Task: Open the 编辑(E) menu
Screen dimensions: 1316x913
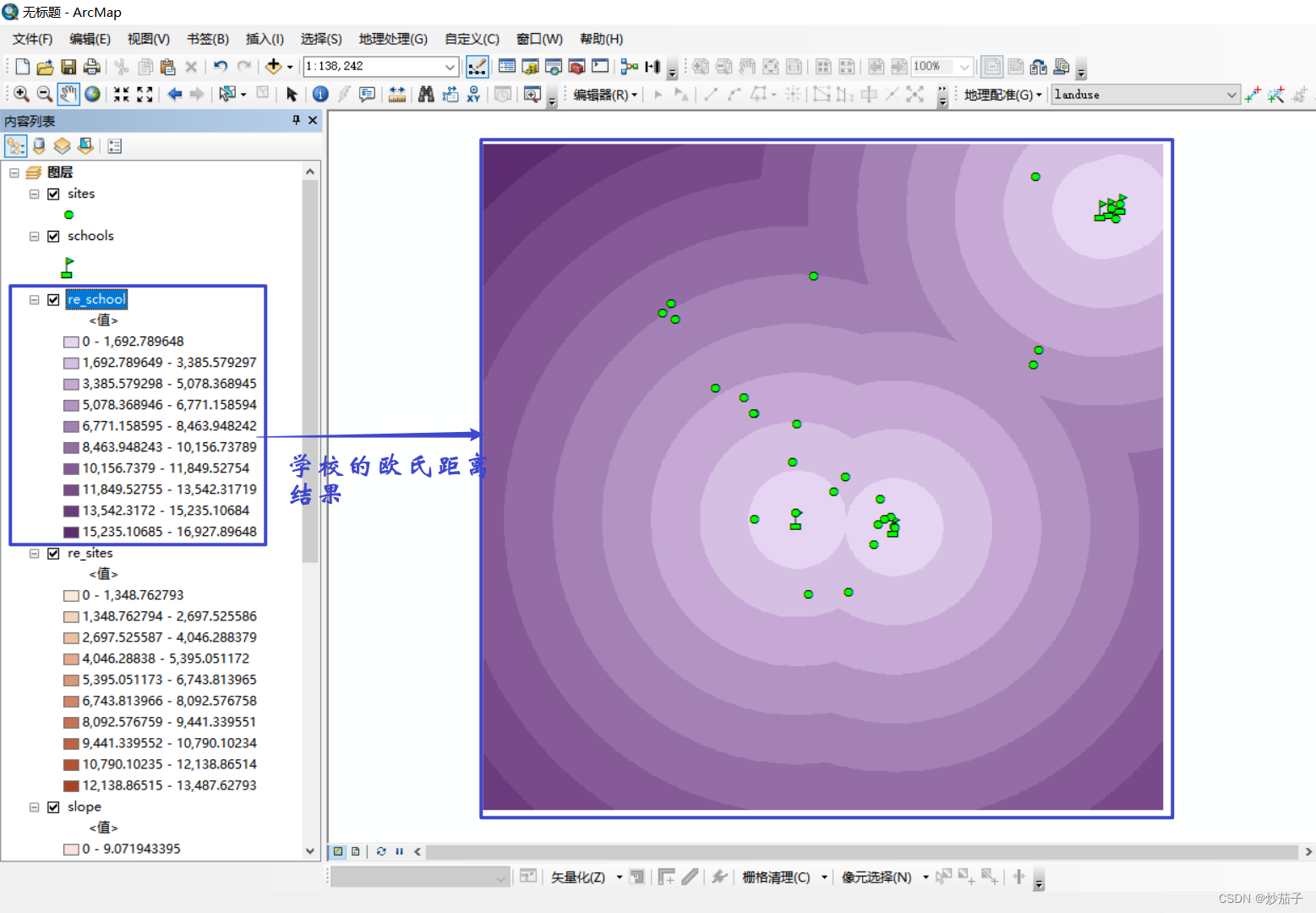Action: pyautogui.click(x=90, y=39)
